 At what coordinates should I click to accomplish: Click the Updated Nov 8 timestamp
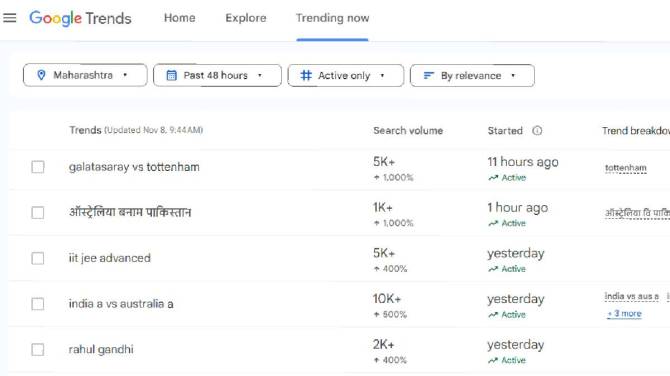[x=153, y=130]
